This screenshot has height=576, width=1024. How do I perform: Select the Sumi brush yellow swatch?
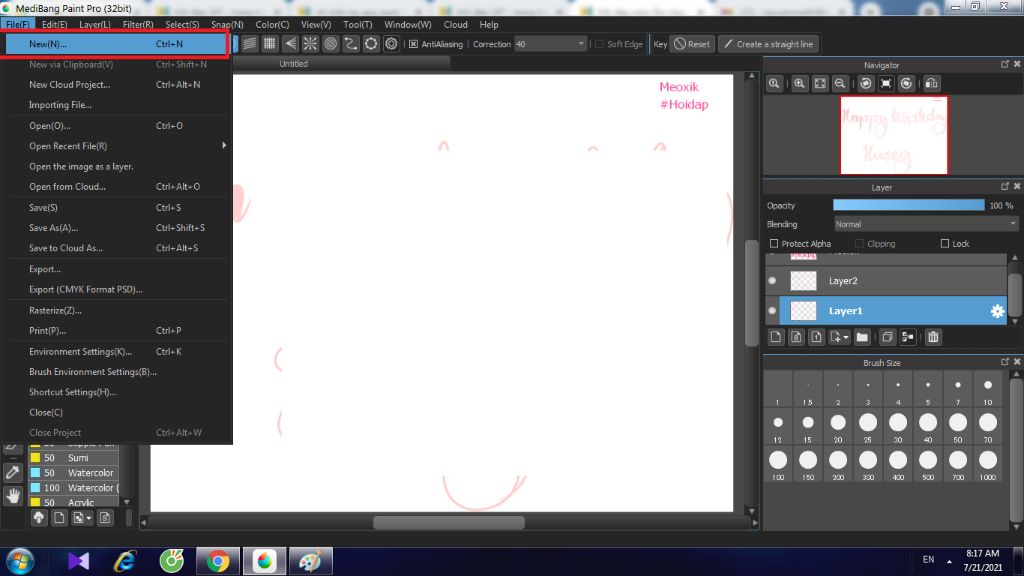[x=35, y=458]
